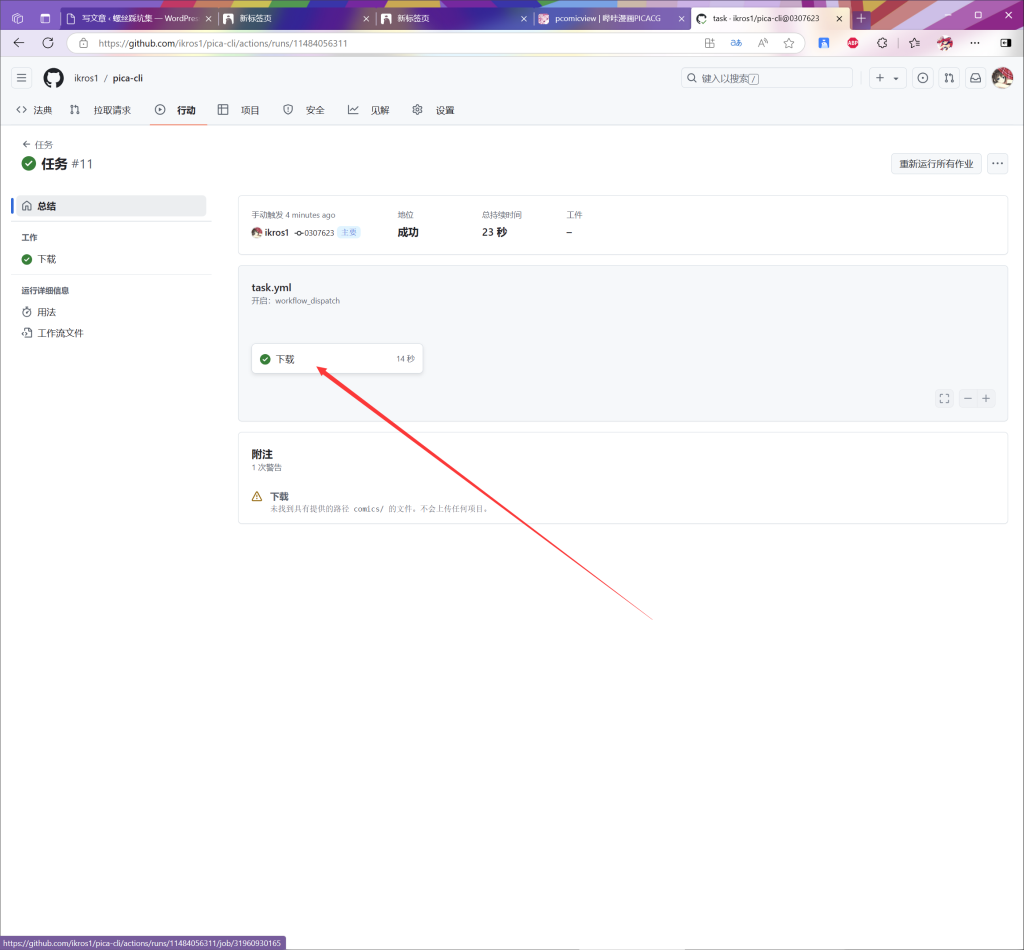Screen dimensions: 1024x950
Task: Open the 设置 Settings tab
Action: 434,110
